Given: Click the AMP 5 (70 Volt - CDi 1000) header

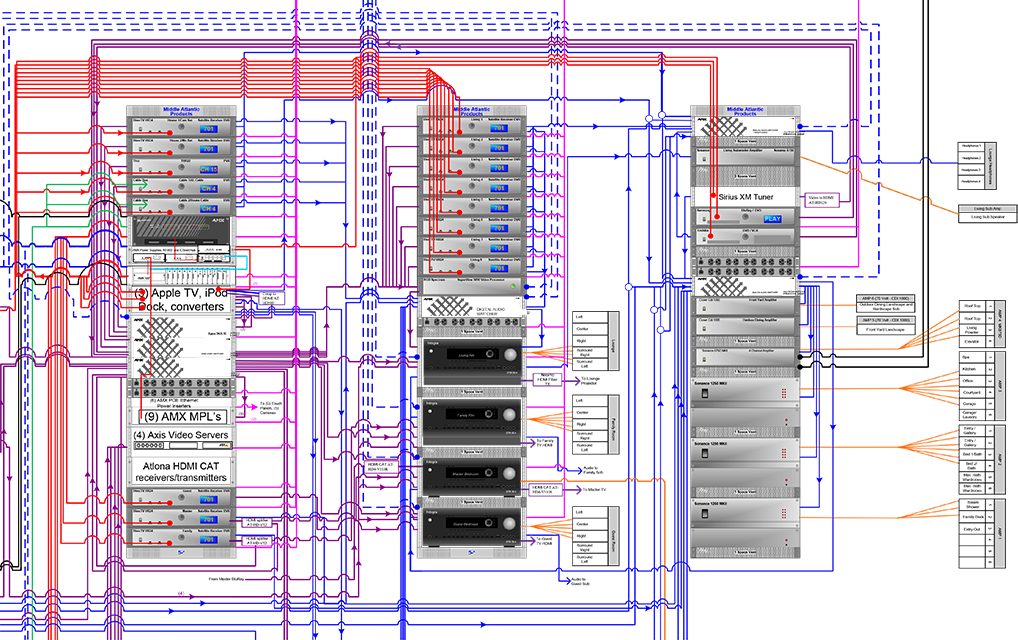Looking at the screenshot, I should pyautogui.click(x=886, y=320).
